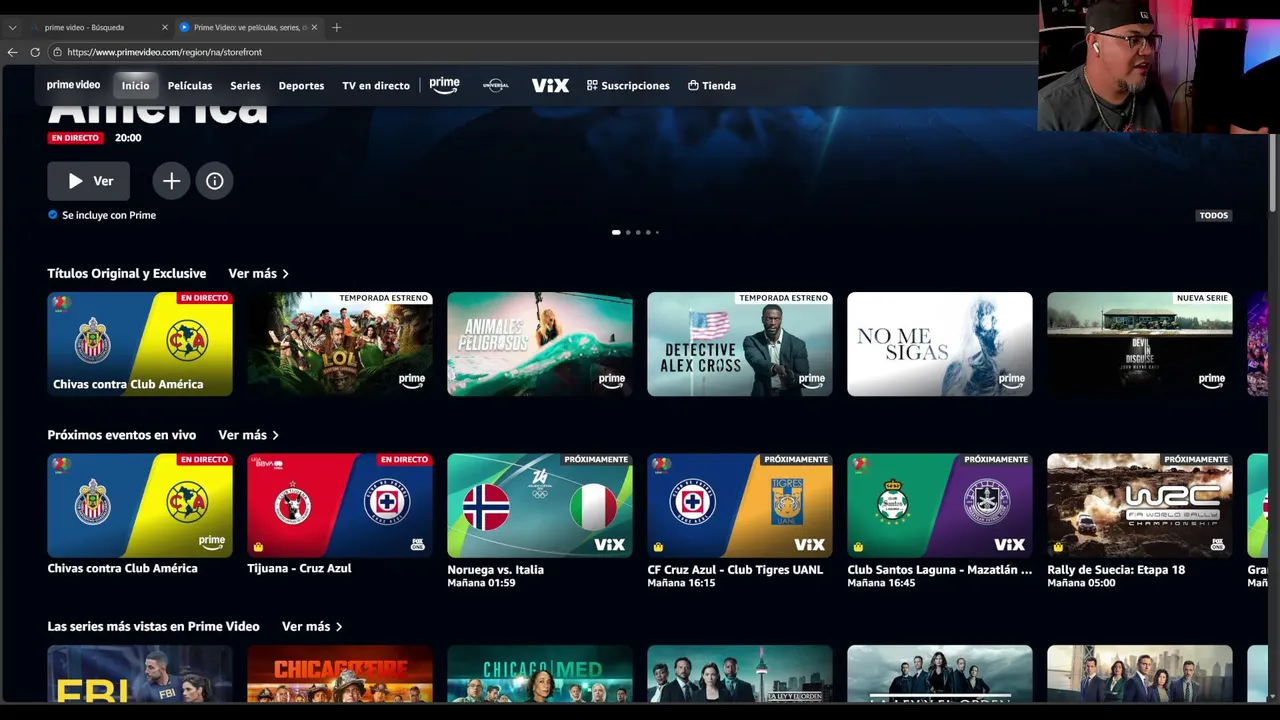Close the Prime Video storefront tab
Screen dimensions: 1280x720
314,27
